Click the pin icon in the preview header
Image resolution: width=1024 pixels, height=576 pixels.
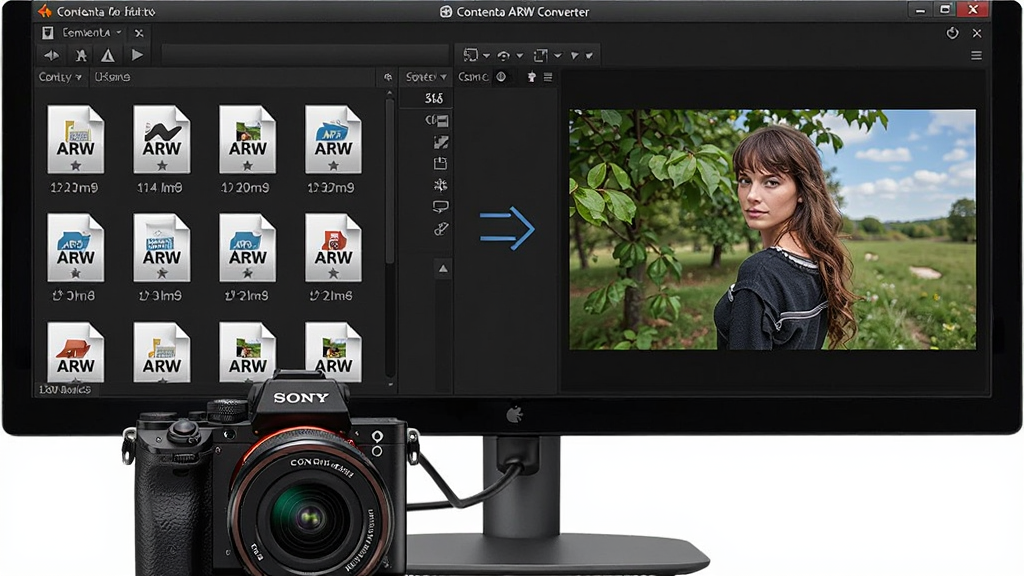pyautogui.click(x=532, y=77)
